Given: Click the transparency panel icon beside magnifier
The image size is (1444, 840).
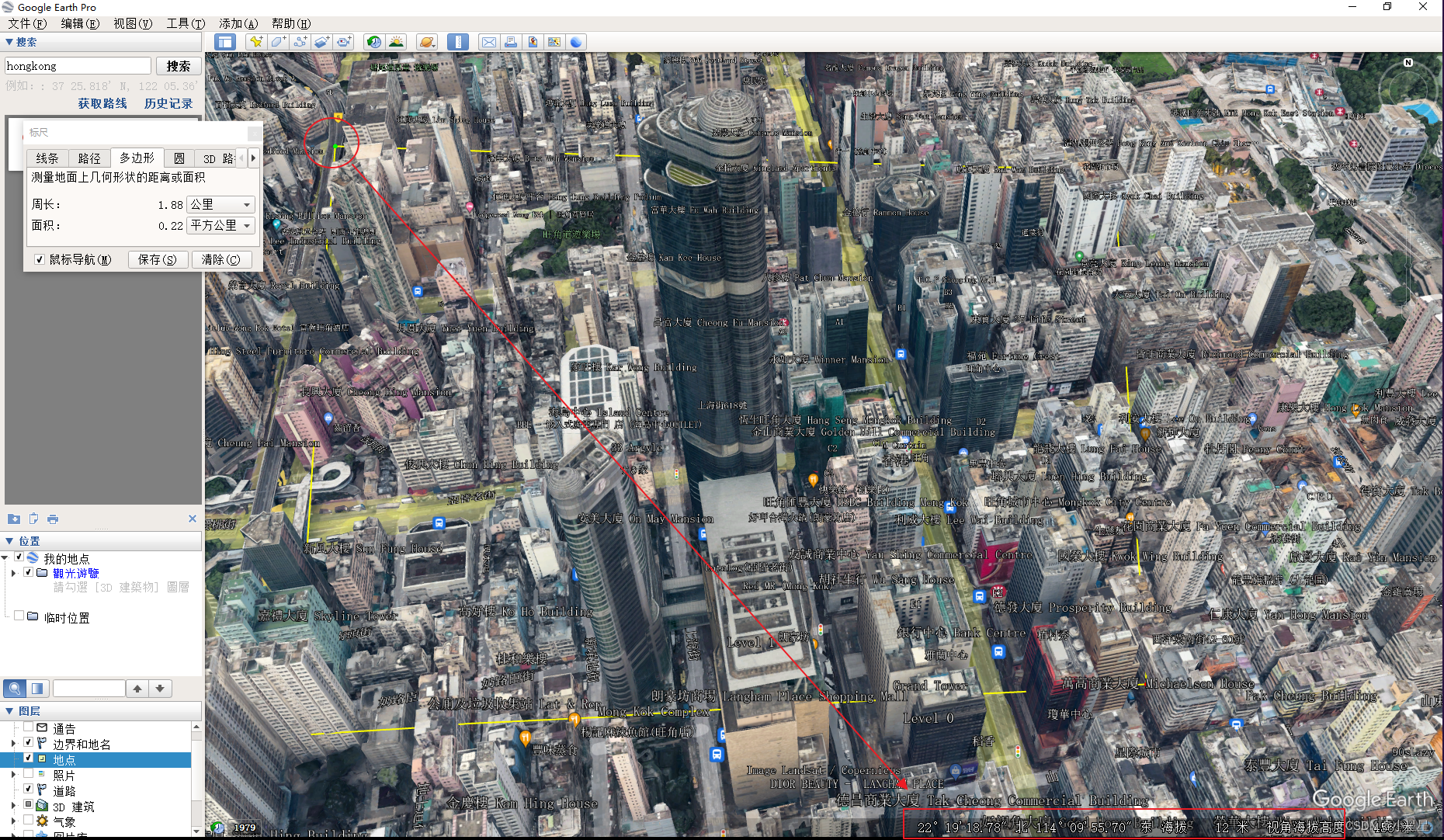Looking at the screenshot, I should tap(38, 688).
